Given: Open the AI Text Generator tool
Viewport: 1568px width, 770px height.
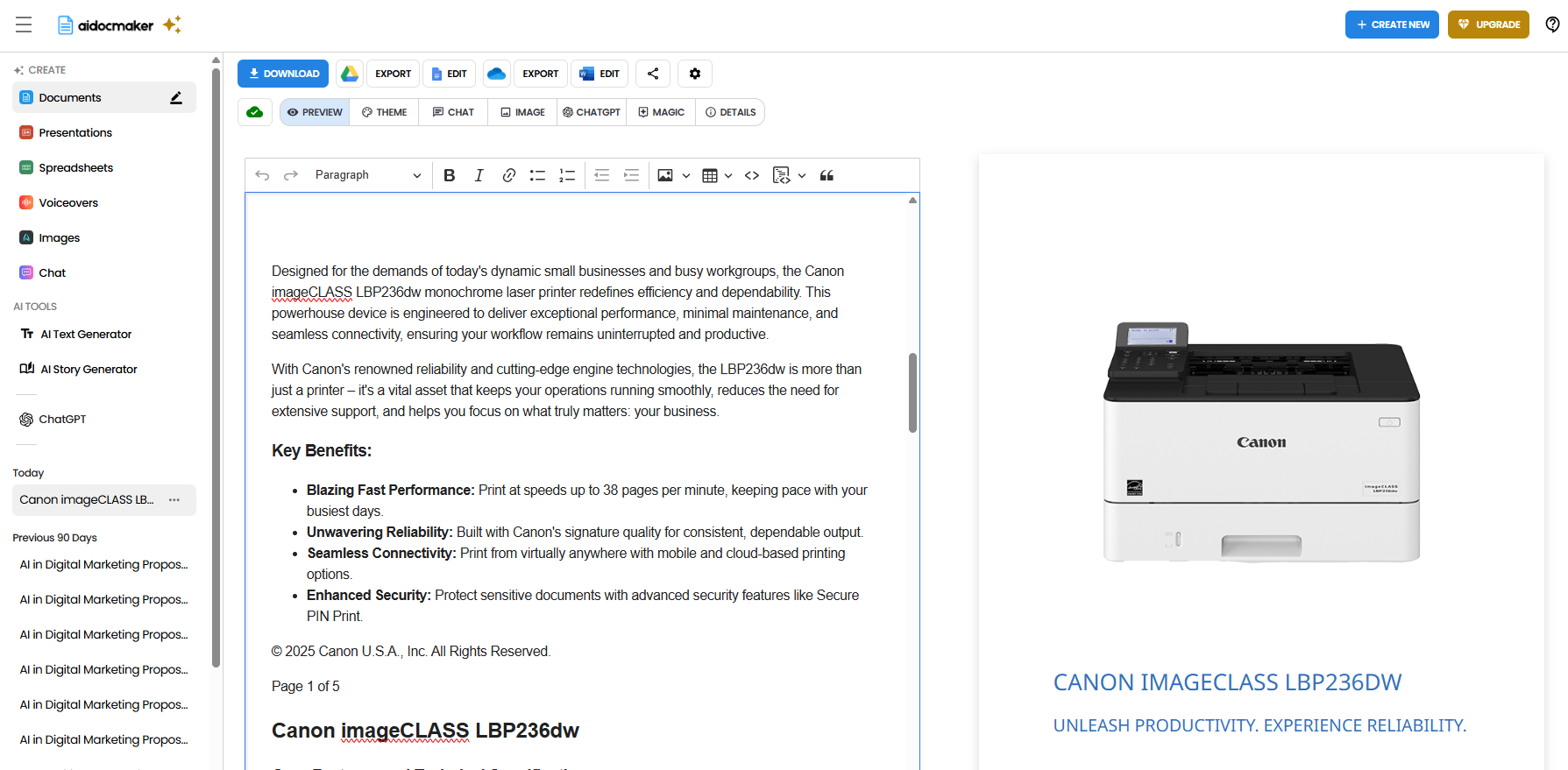Looking at the screenshot, I should tap(104, 335).
